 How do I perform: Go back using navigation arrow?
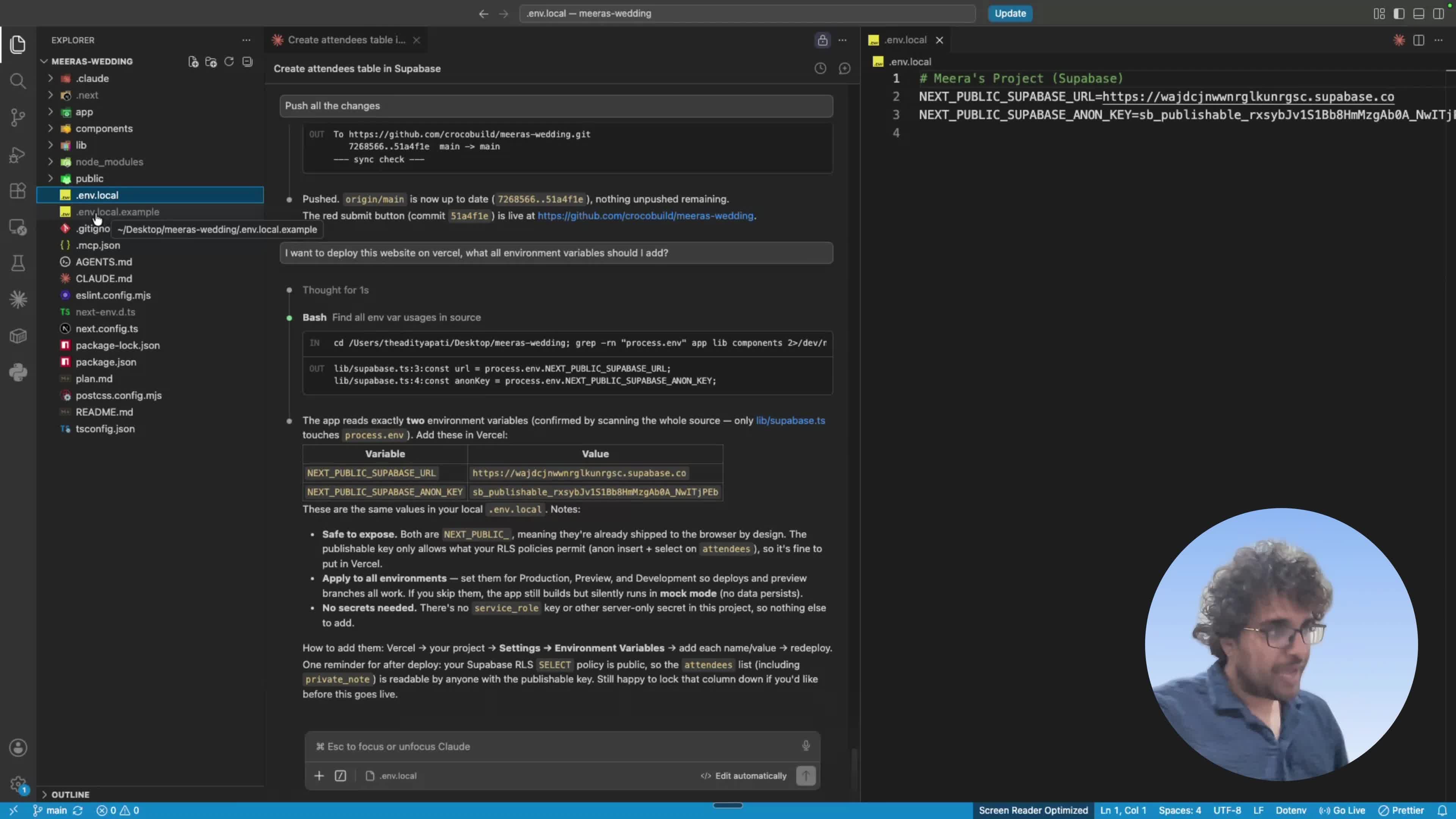[483, 14]
